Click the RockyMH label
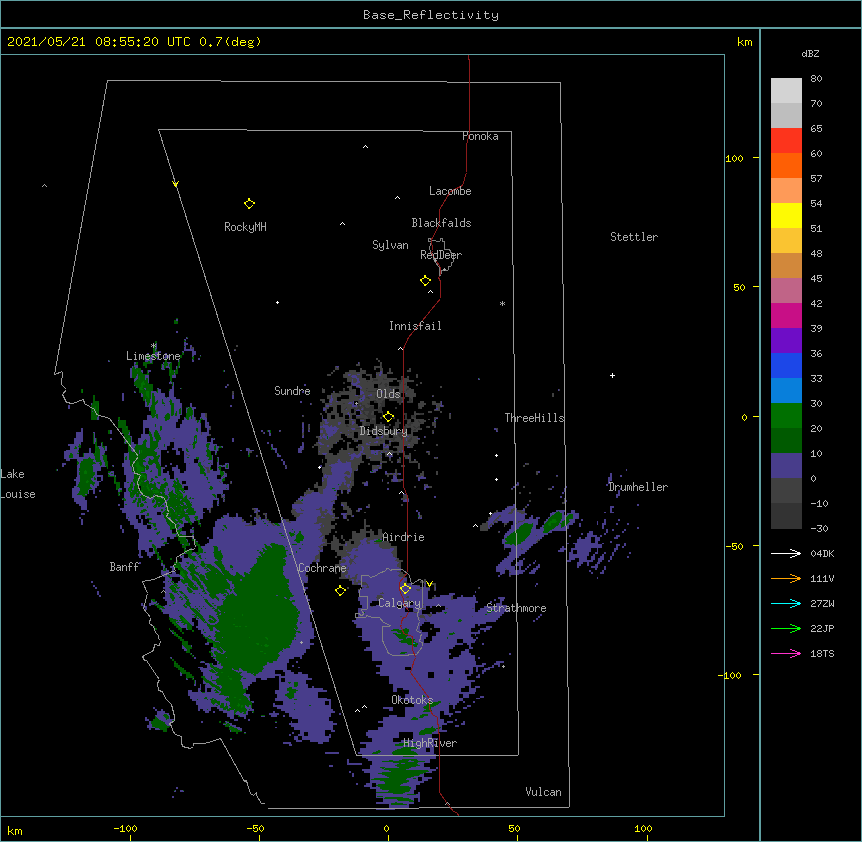Image resolution: width=862 pixels, height=842 pixels. click(x=245, y=227)
